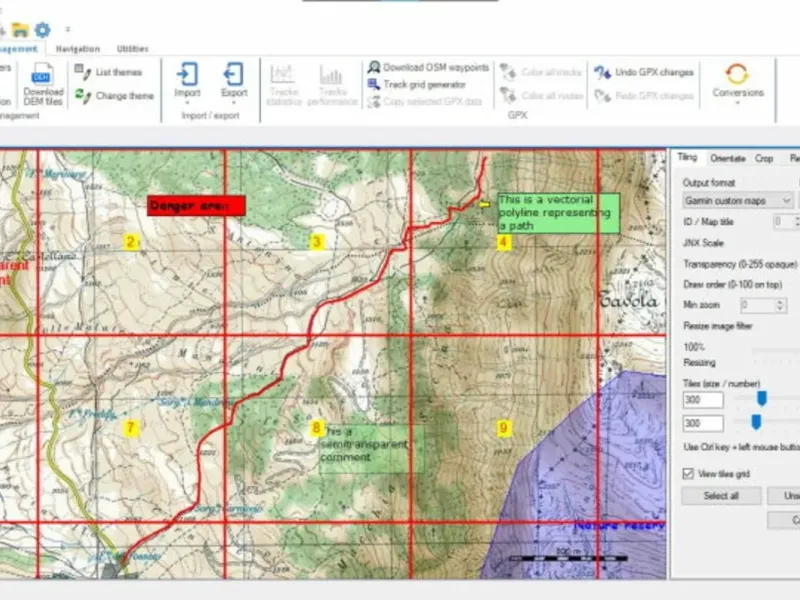Screen dimensions: 800x600
Task: Click the Change theme icon
Action: 82,95
